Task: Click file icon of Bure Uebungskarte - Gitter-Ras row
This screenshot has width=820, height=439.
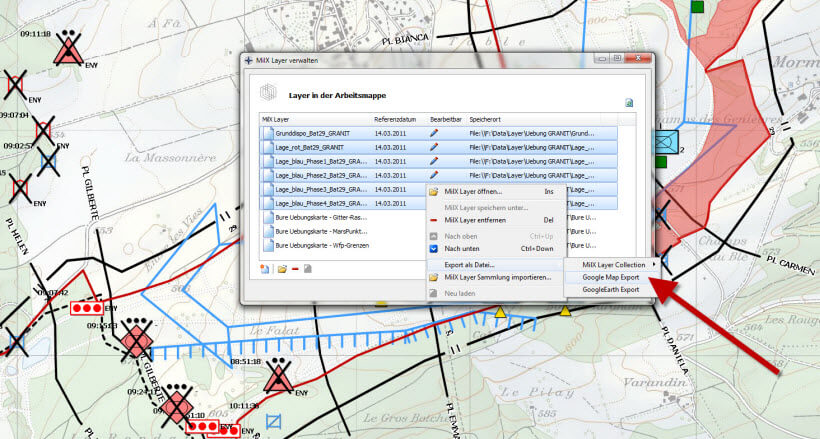Action: point(268,217)
